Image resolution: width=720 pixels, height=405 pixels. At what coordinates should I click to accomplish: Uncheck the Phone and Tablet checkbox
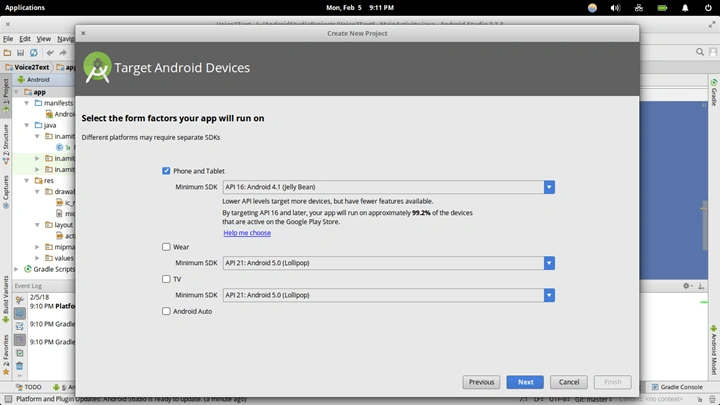click(x=166, y=171)
